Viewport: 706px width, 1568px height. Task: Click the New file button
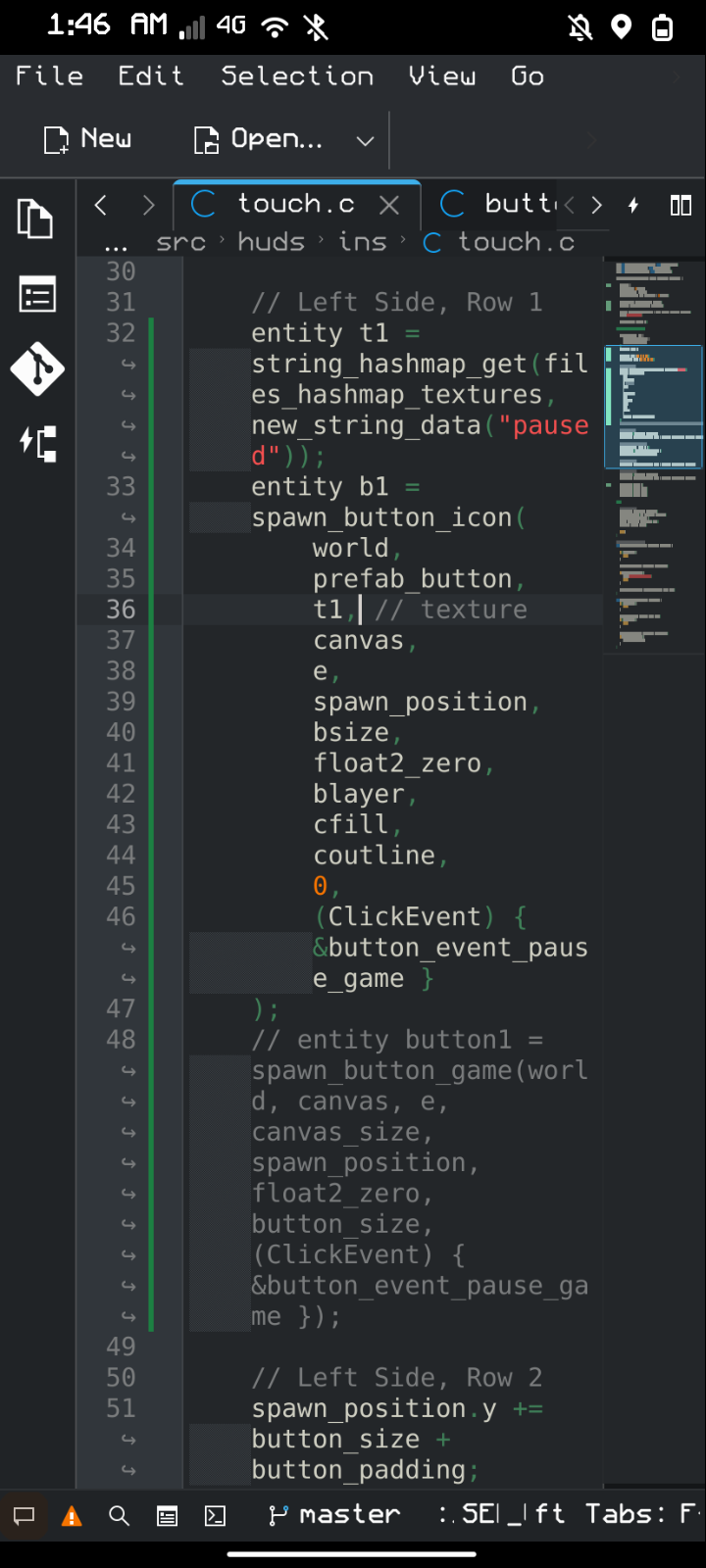(88, 139)
